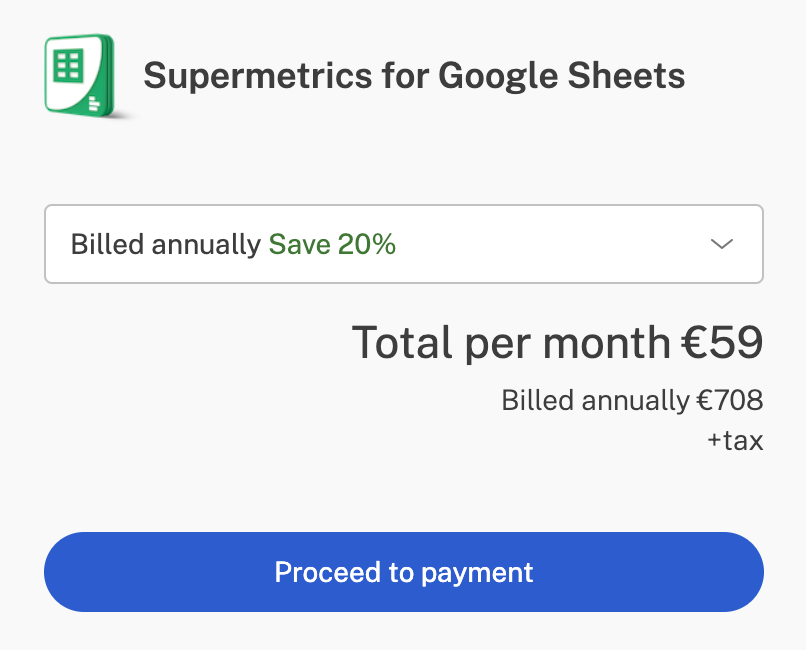Click the word month in total line
The height and width of the screenshot is (650, 806).
pyautogui.click(x=607, y=343)
